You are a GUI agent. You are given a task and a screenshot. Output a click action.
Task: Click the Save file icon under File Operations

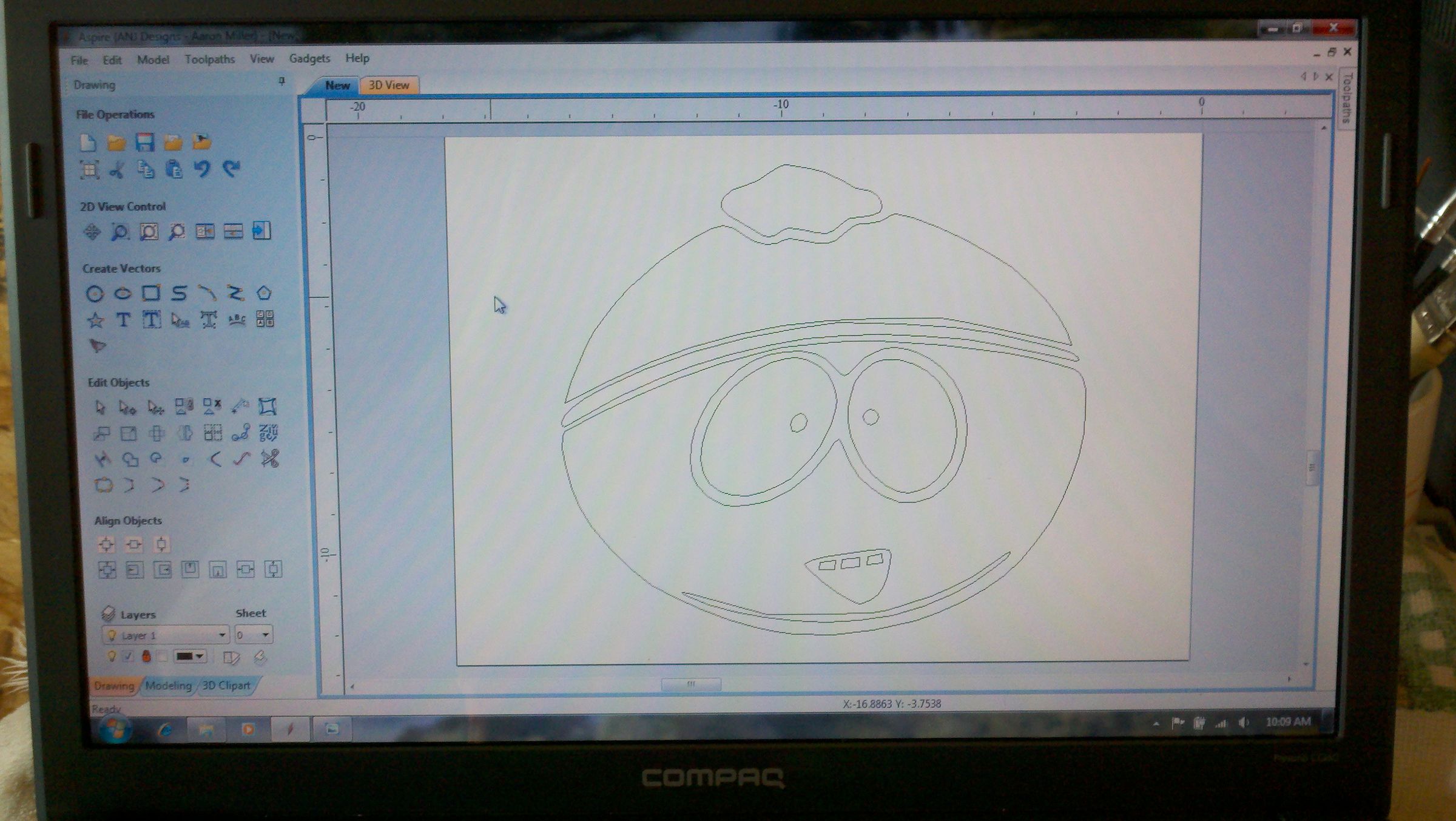pyautogui.click(x=145, y=143)
